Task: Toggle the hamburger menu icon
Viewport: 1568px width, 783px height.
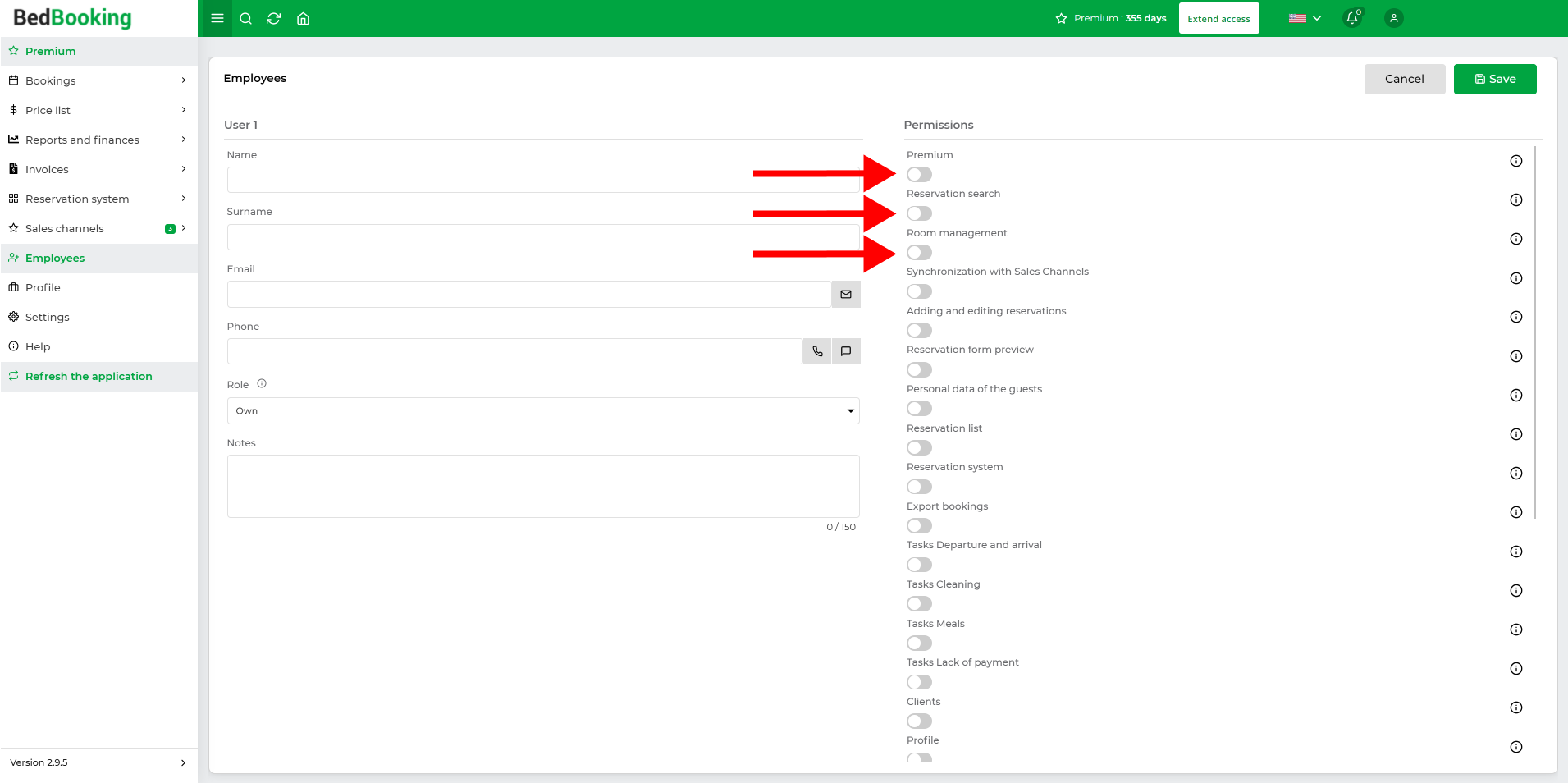Action: point(217,18)
